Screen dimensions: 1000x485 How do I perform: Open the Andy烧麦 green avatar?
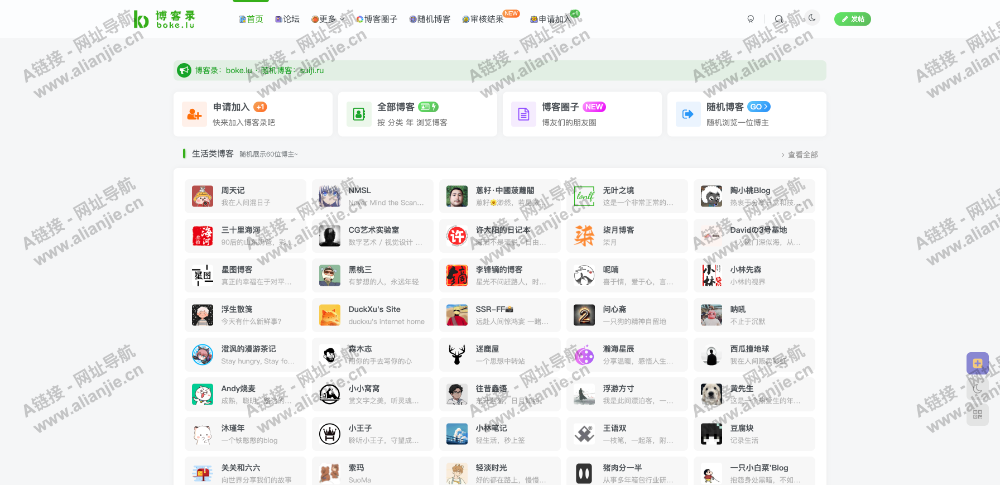(x=202, y=394)
